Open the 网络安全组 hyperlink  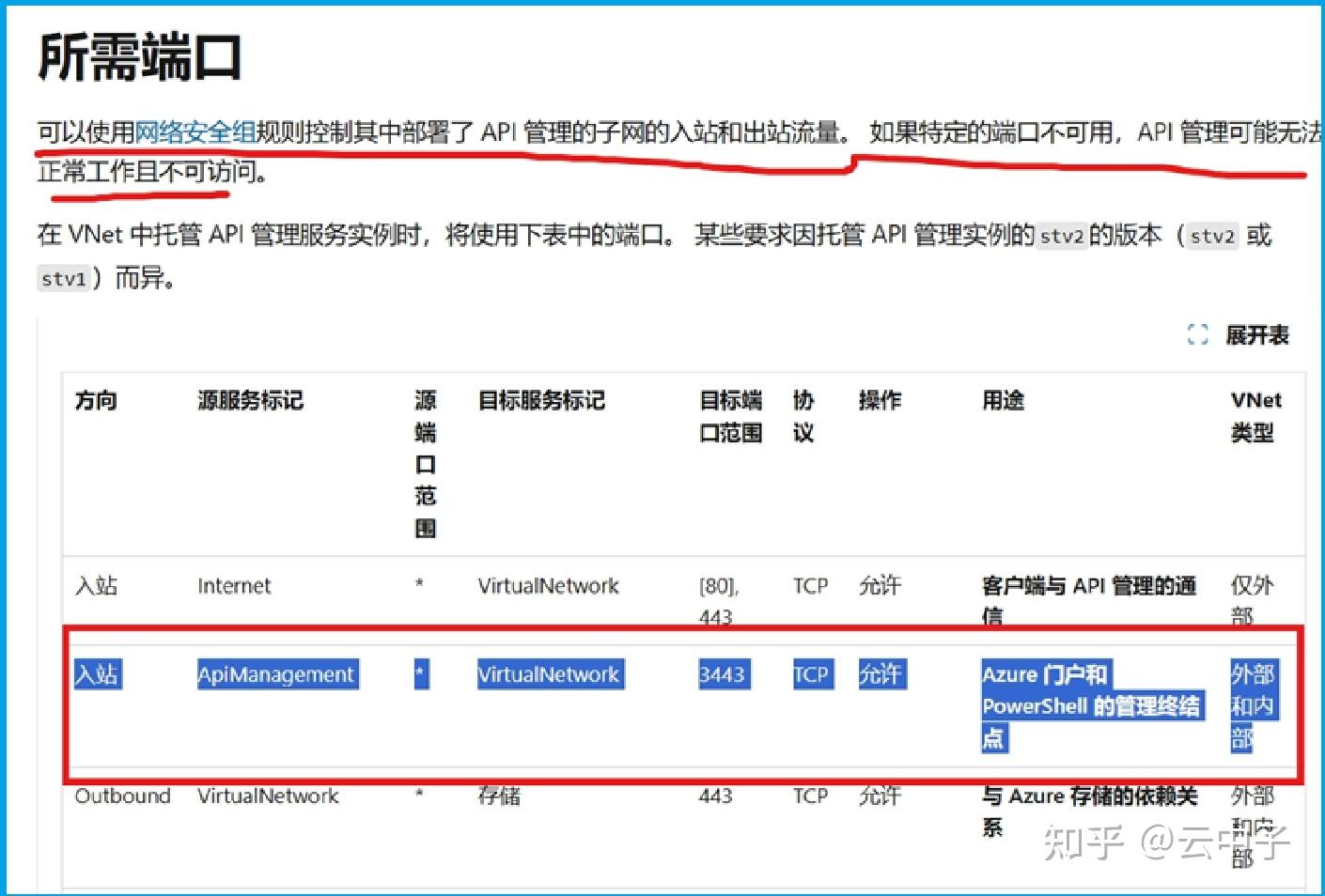coord(195,131)
